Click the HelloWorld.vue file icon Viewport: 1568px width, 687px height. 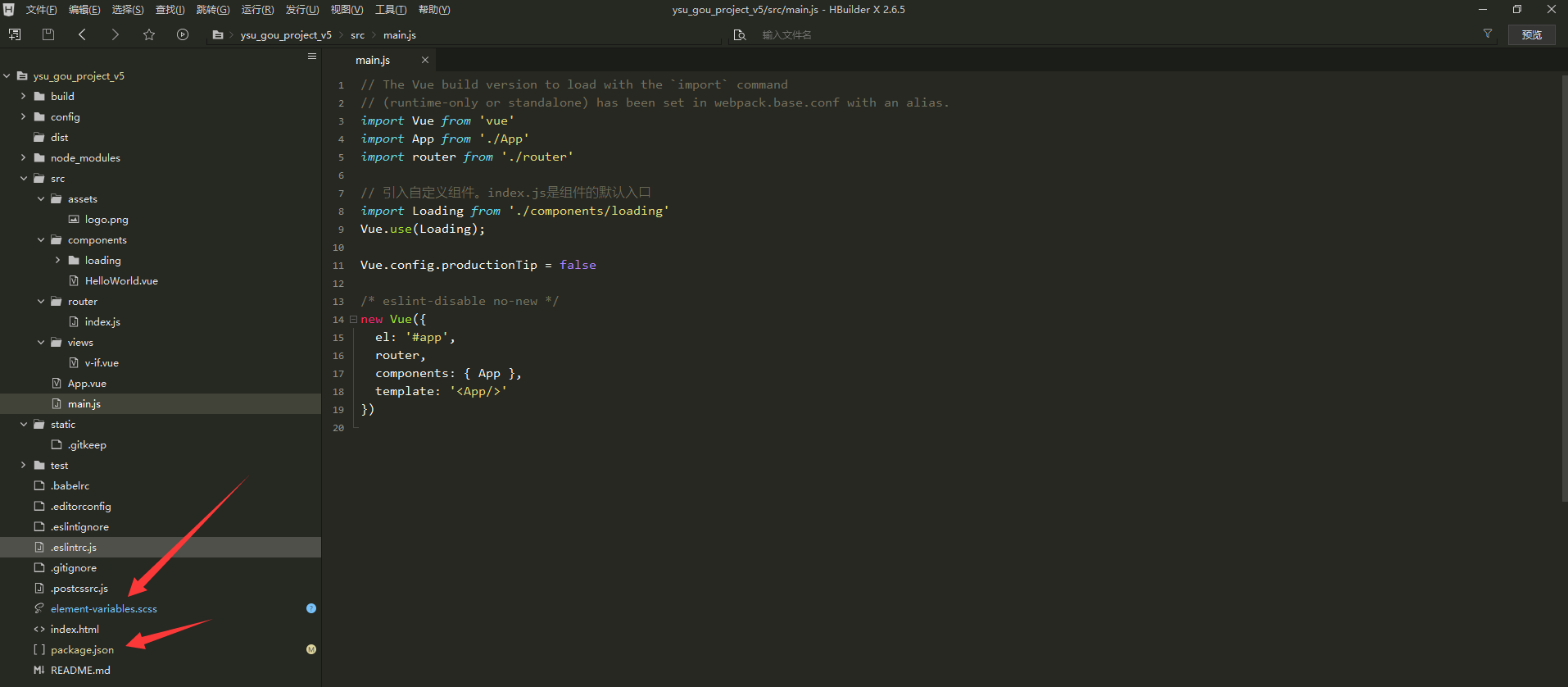[74, 280]
